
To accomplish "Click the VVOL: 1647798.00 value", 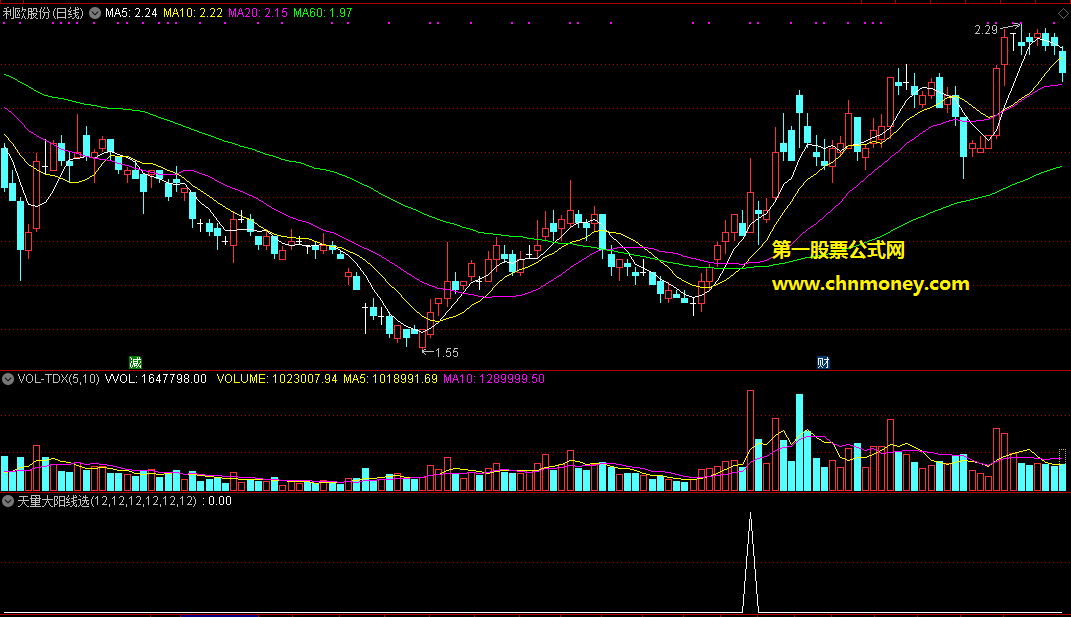I will click(x=156, y=379).
